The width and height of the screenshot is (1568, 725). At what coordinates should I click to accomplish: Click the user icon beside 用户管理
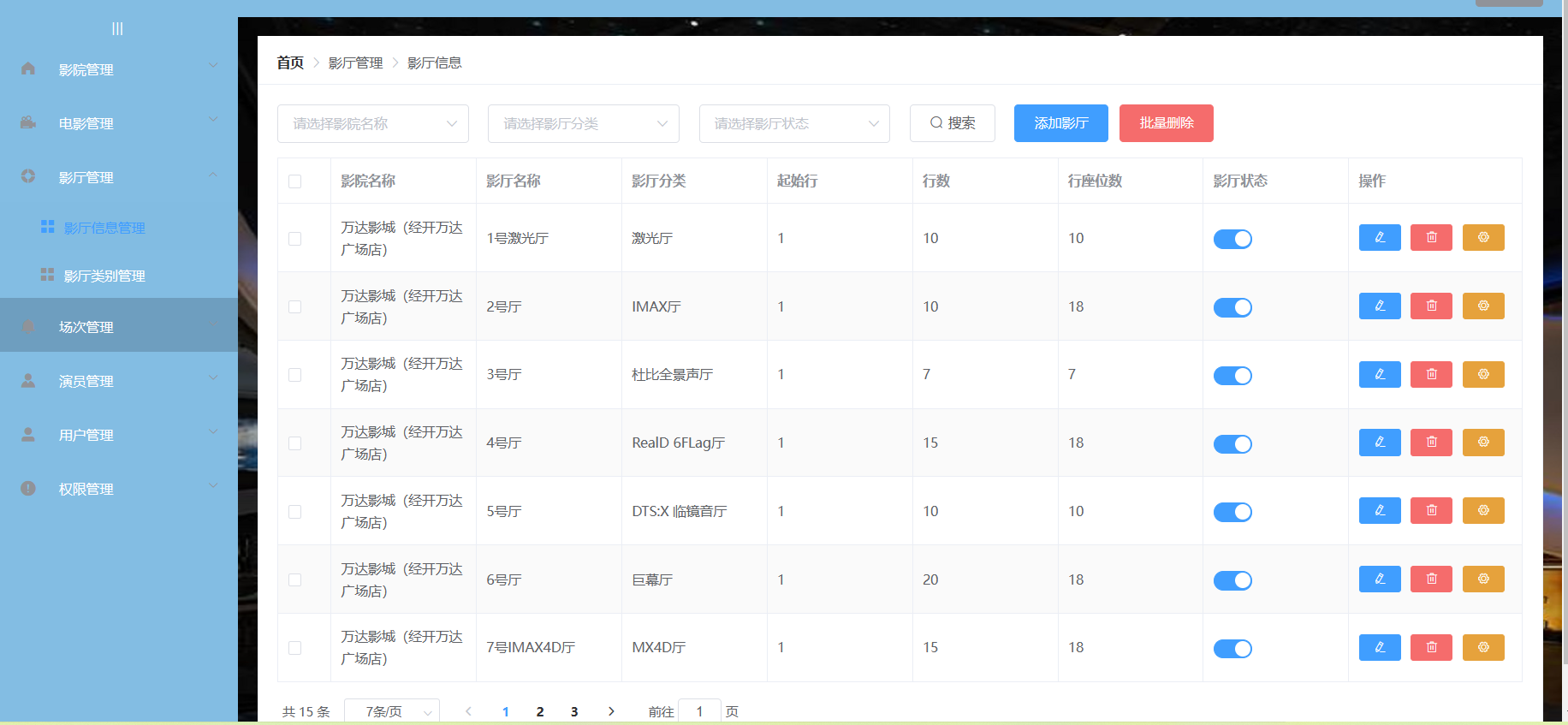click(x=28, y=435)
